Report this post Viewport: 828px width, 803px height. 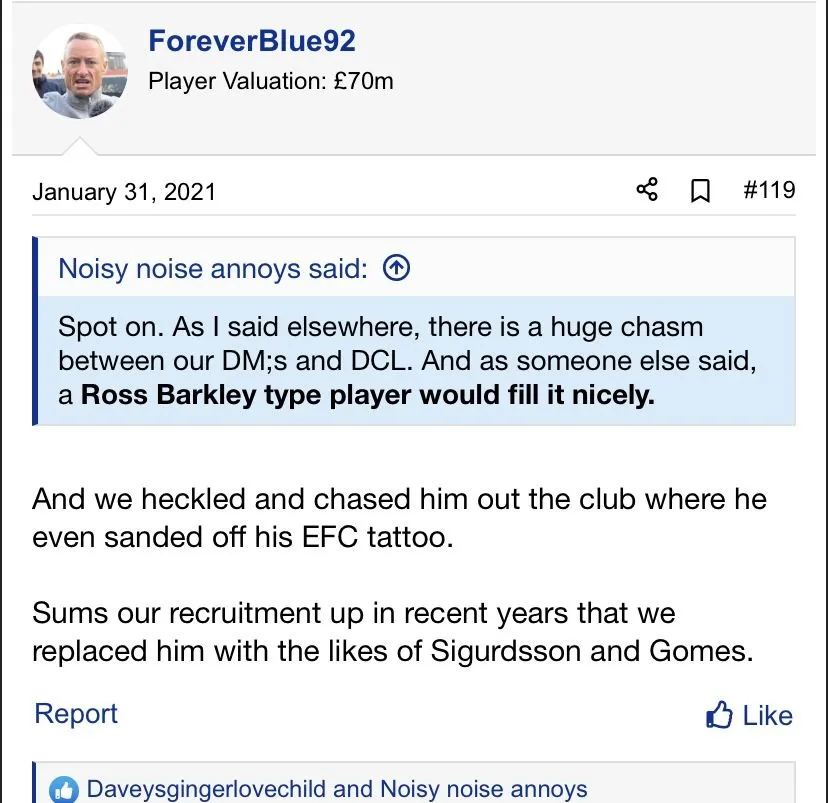(x=76, y=713)
